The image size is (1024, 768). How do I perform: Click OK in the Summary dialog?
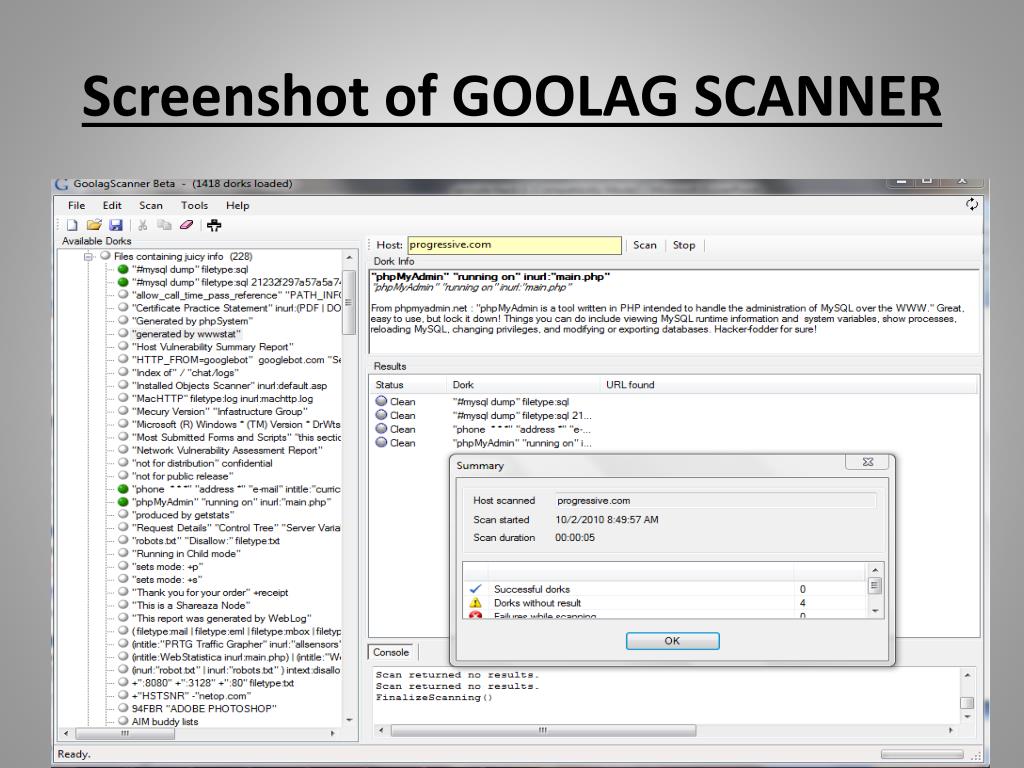pos(672,641)
